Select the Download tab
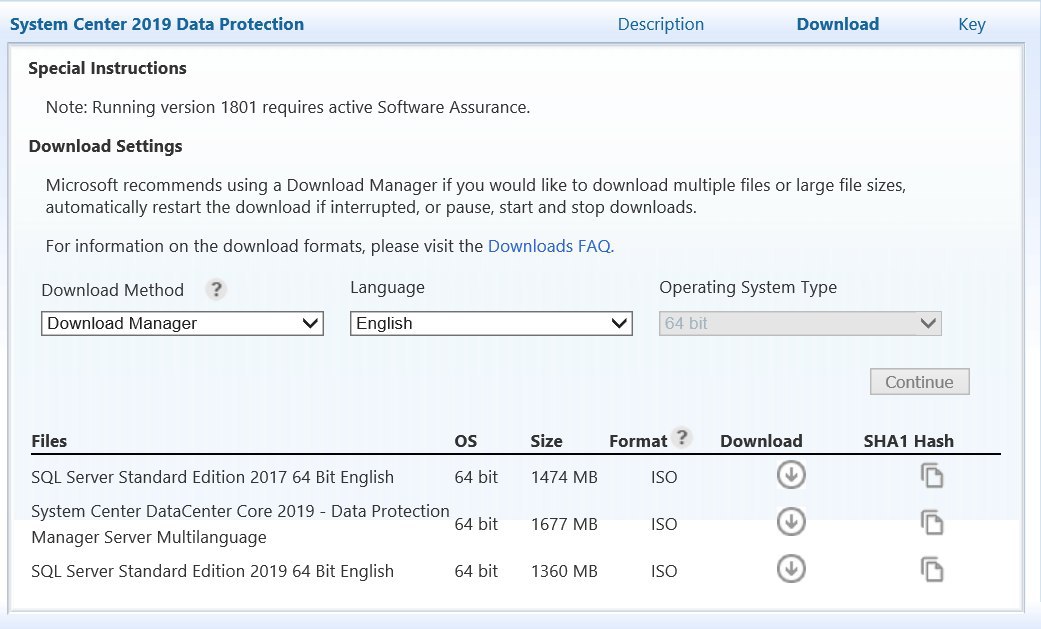The image size is (1041, 629). point(838,25)
